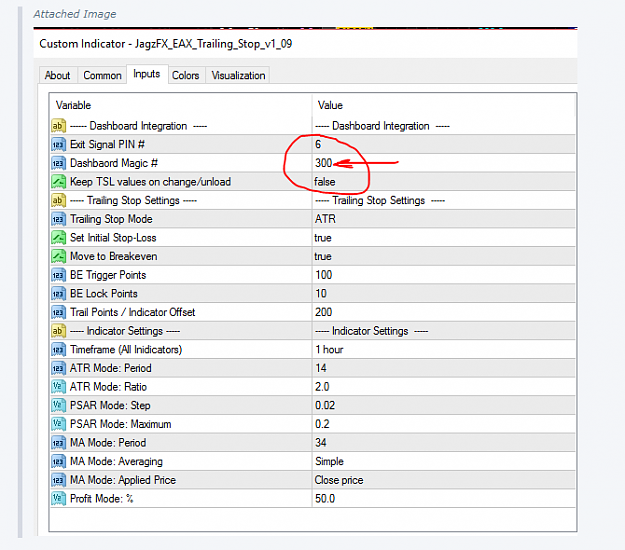
Task: Select the 'Exit Signal PIN #' variable name
Action: click(x=107, y=144)
